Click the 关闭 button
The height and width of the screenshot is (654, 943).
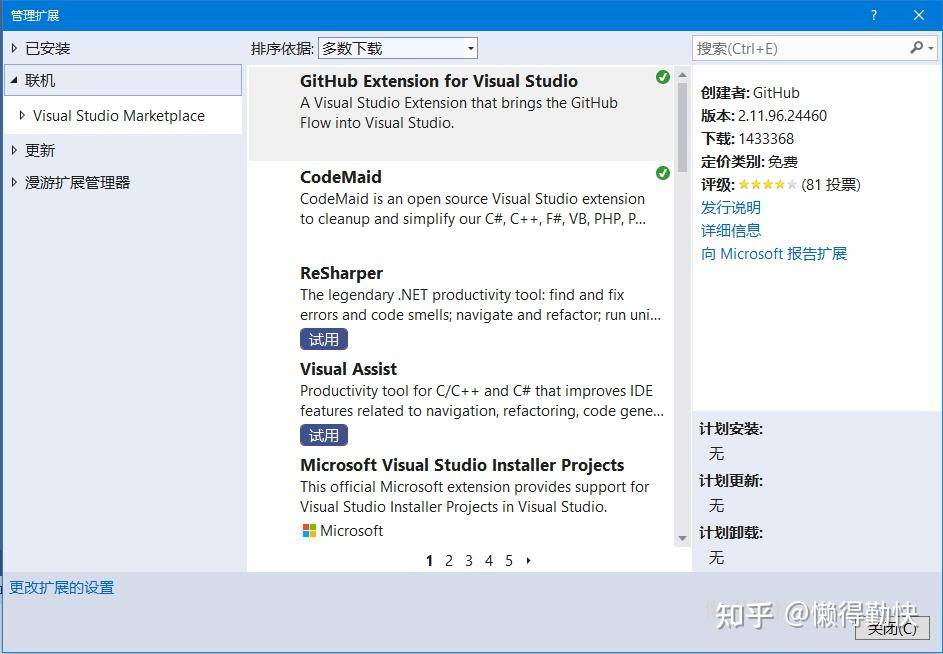[x=892, y=629]
